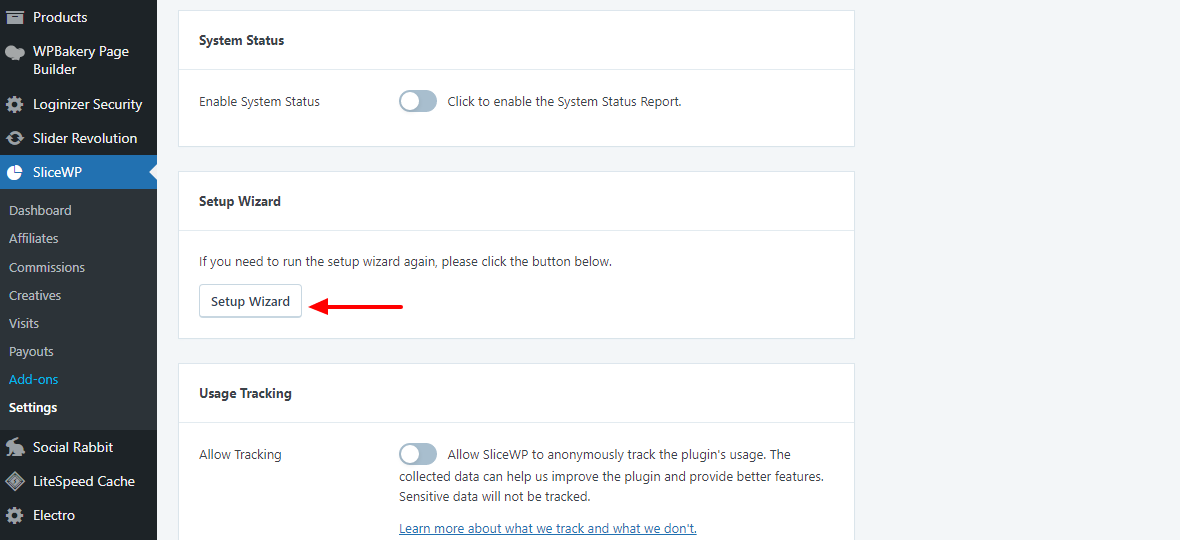The width and height of the screenshot is (1180, 540).
Task: Select Creatives in the SliceWP submenu
Action: click(x=35, y=295)
